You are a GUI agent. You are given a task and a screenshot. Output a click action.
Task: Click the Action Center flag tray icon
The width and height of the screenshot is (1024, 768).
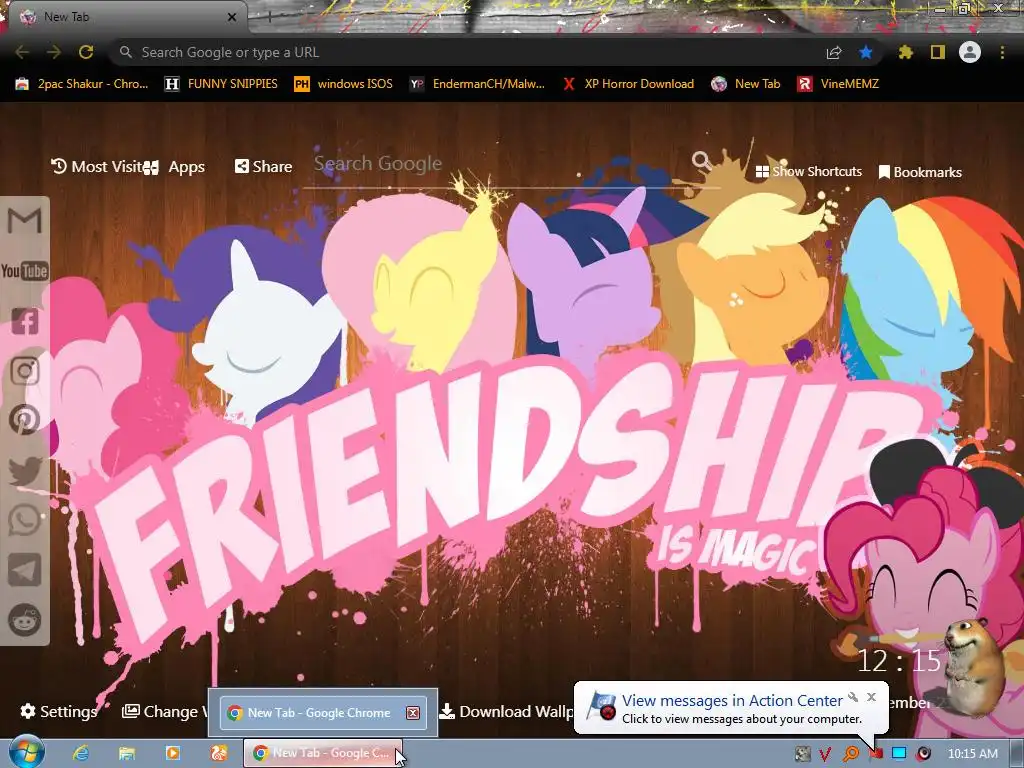click(875, 754)
